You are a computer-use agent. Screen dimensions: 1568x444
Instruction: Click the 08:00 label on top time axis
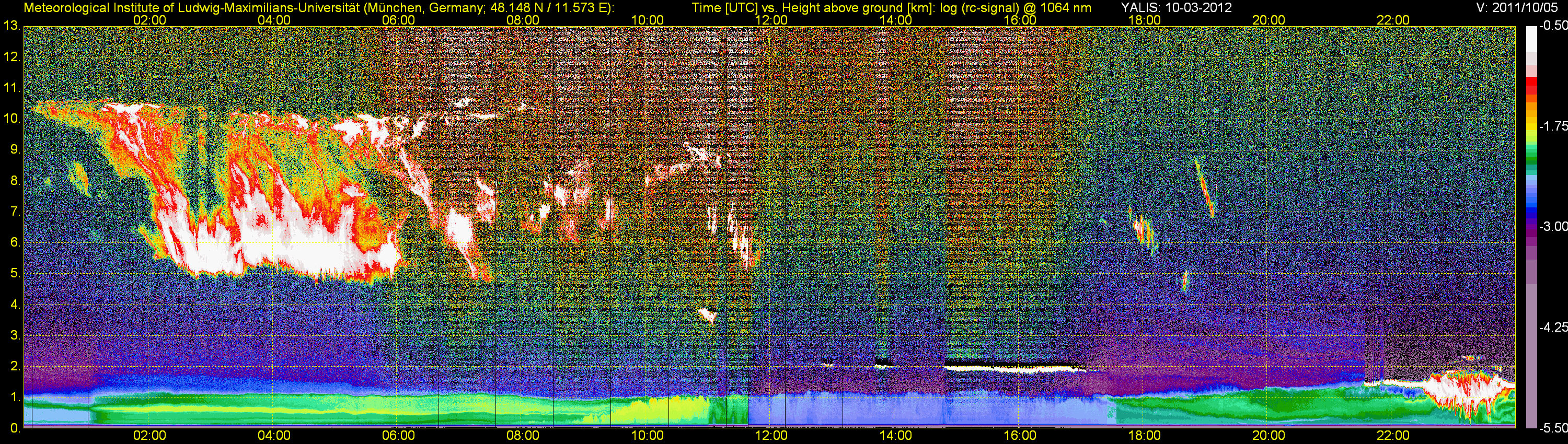tap(523, 20)
